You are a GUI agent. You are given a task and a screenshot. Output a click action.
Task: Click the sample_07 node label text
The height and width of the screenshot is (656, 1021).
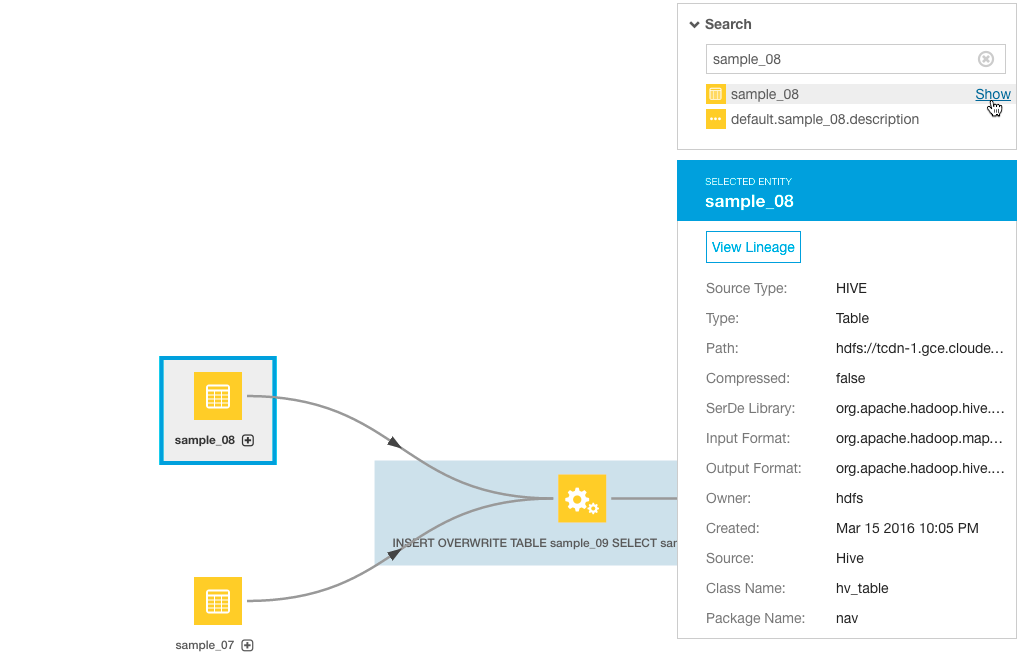[204, 645]
